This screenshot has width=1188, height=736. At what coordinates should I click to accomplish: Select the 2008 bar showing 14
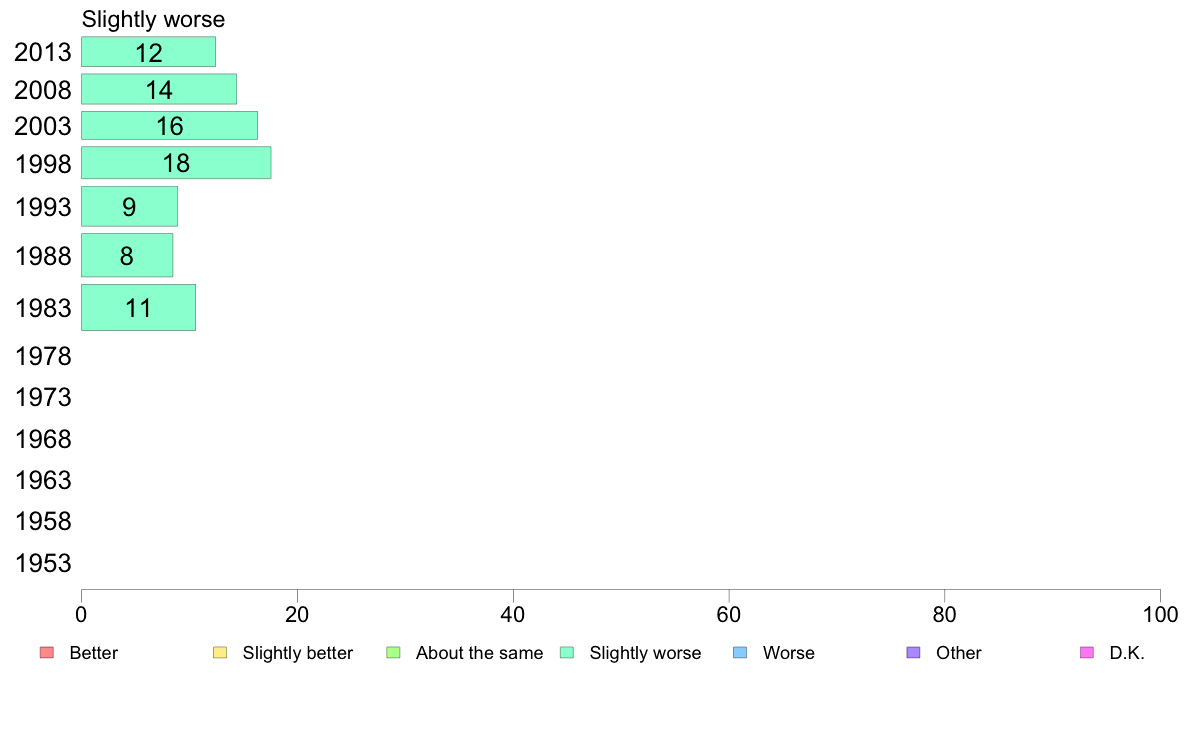159,89
